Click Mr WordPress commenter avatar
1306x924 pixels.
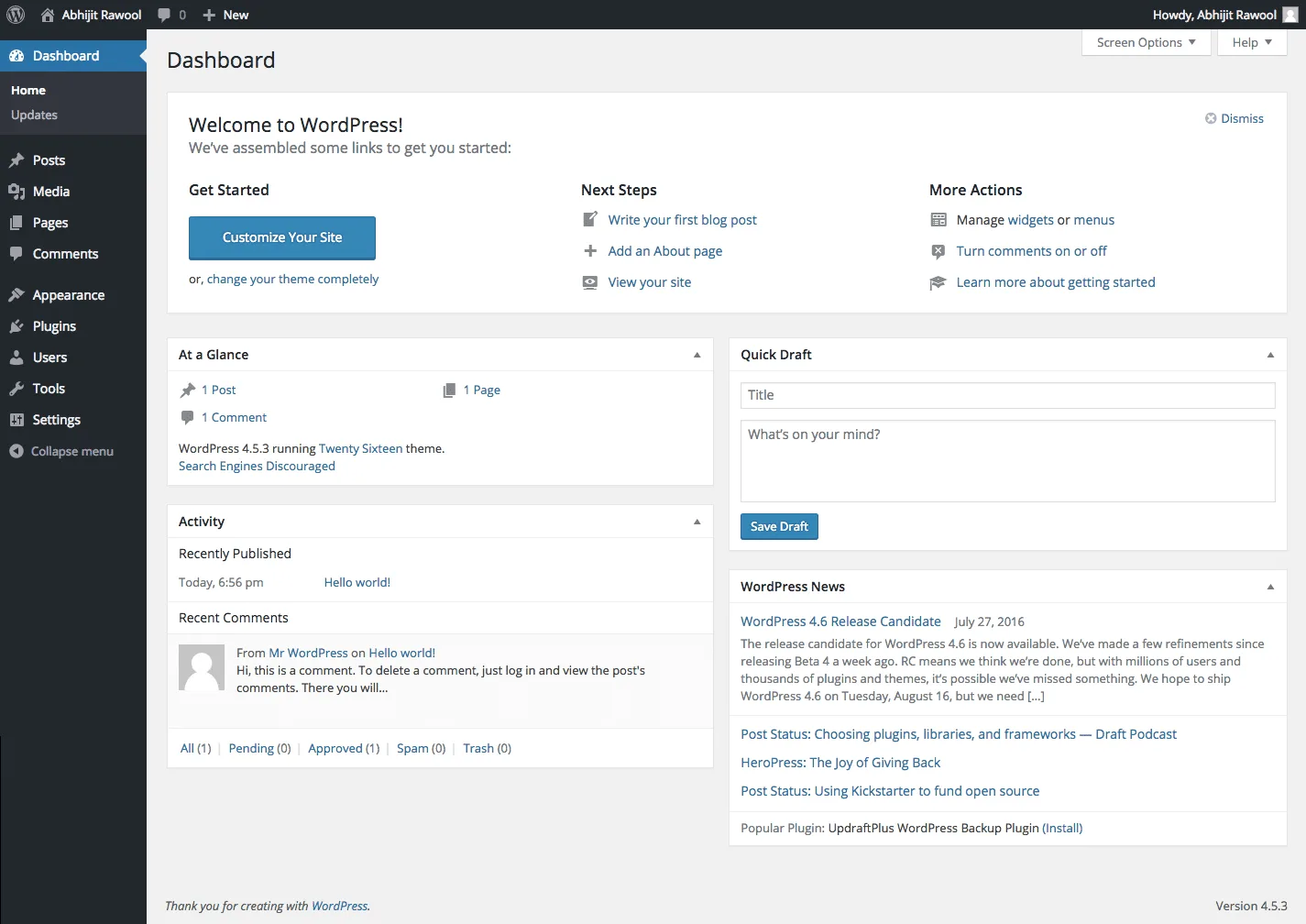[202, 667]
